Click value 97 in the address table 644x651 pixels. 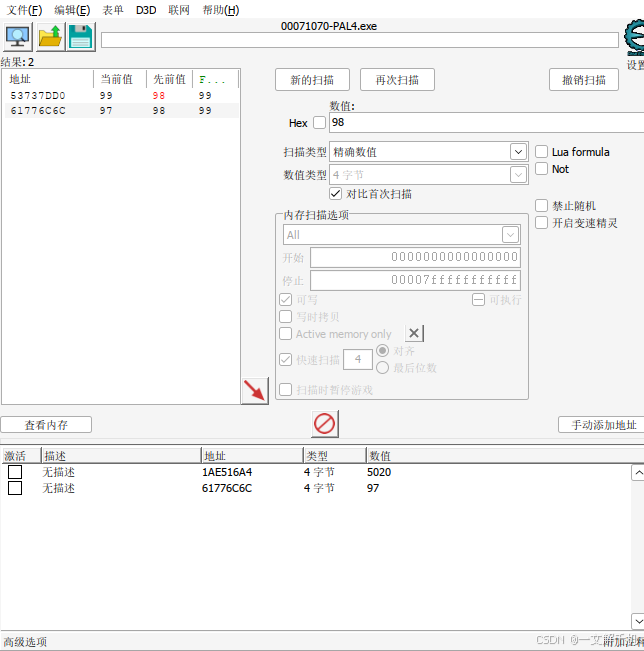pos(373,488)
